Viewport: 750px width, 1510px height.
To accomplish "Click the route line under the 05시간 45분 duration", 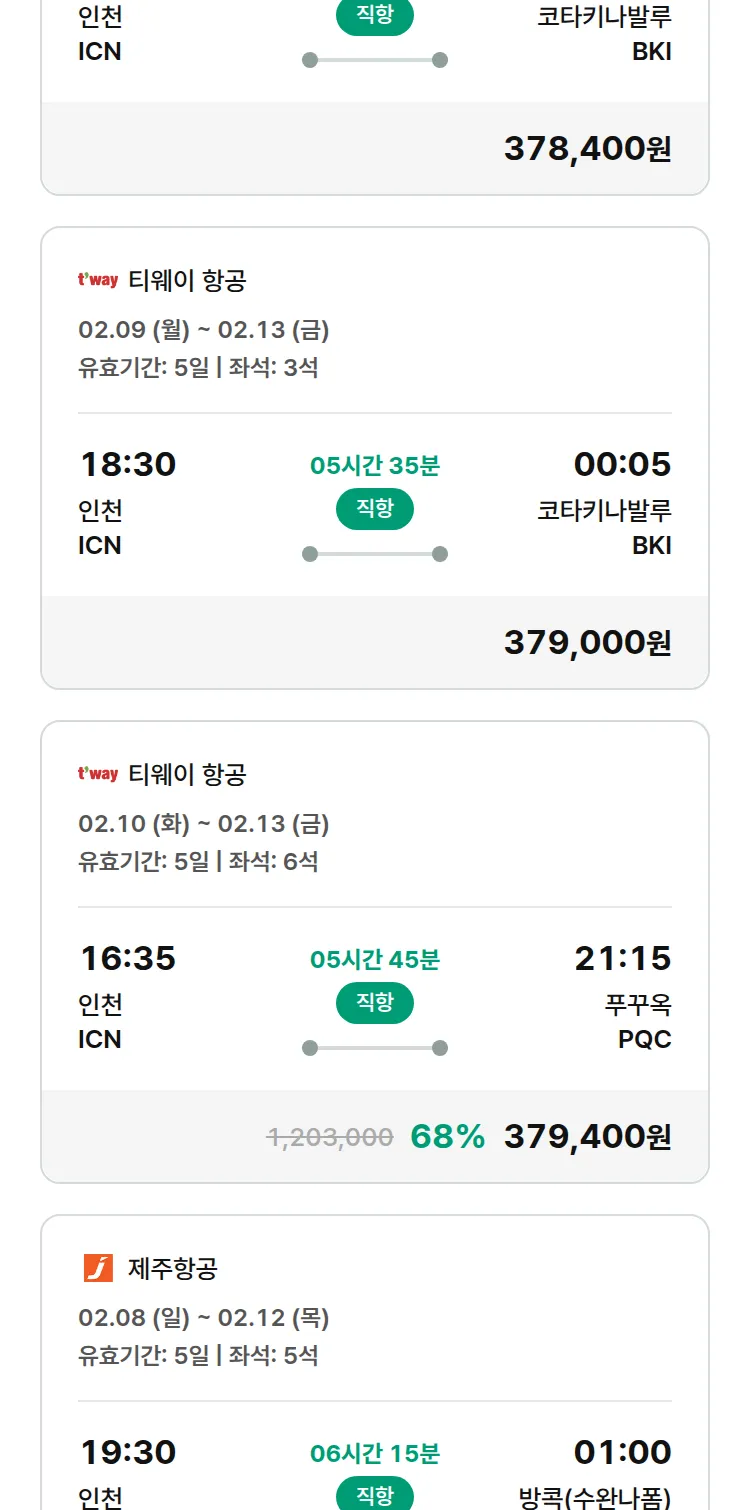I will pos(375,1048).
